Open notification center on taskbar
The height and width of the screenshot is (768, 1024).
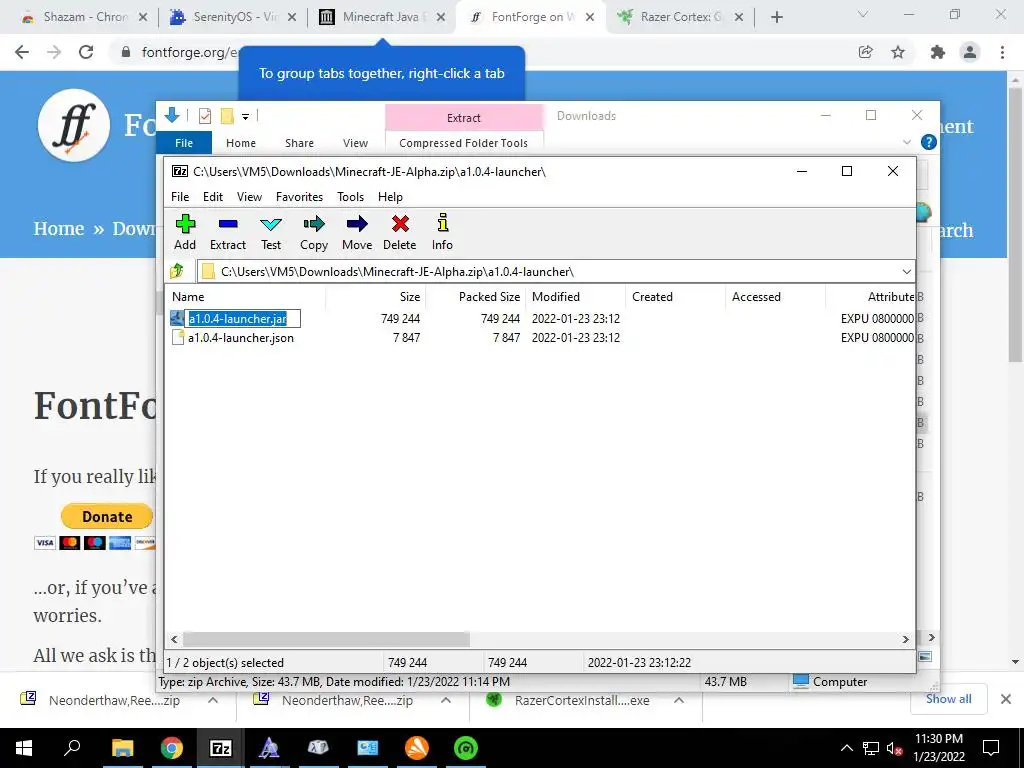(x=991, y=748)
